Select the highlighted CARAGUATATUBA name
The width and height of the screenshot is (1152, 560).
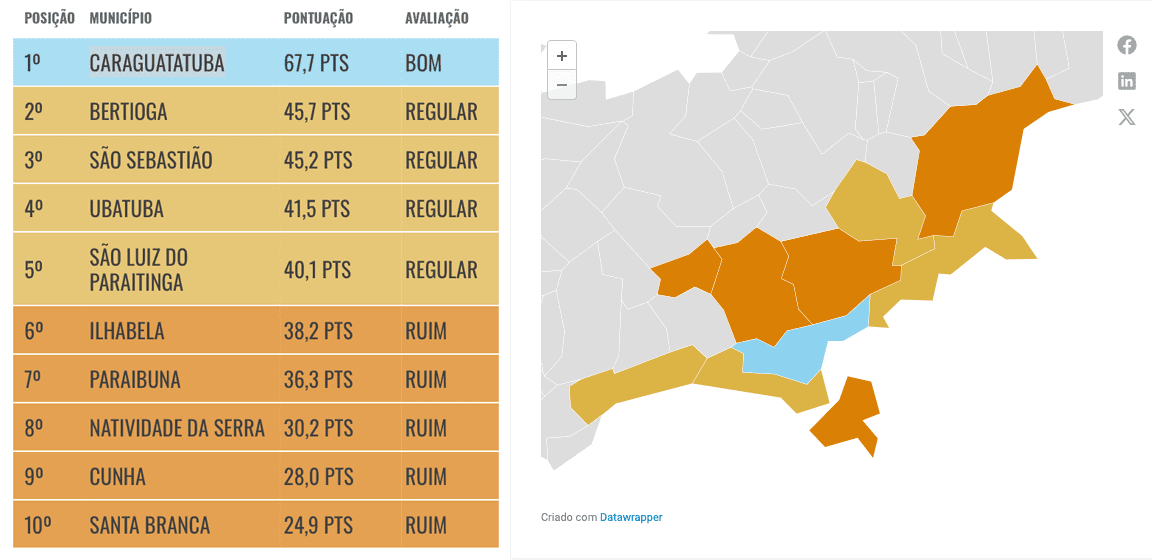(x=157, y=63)
